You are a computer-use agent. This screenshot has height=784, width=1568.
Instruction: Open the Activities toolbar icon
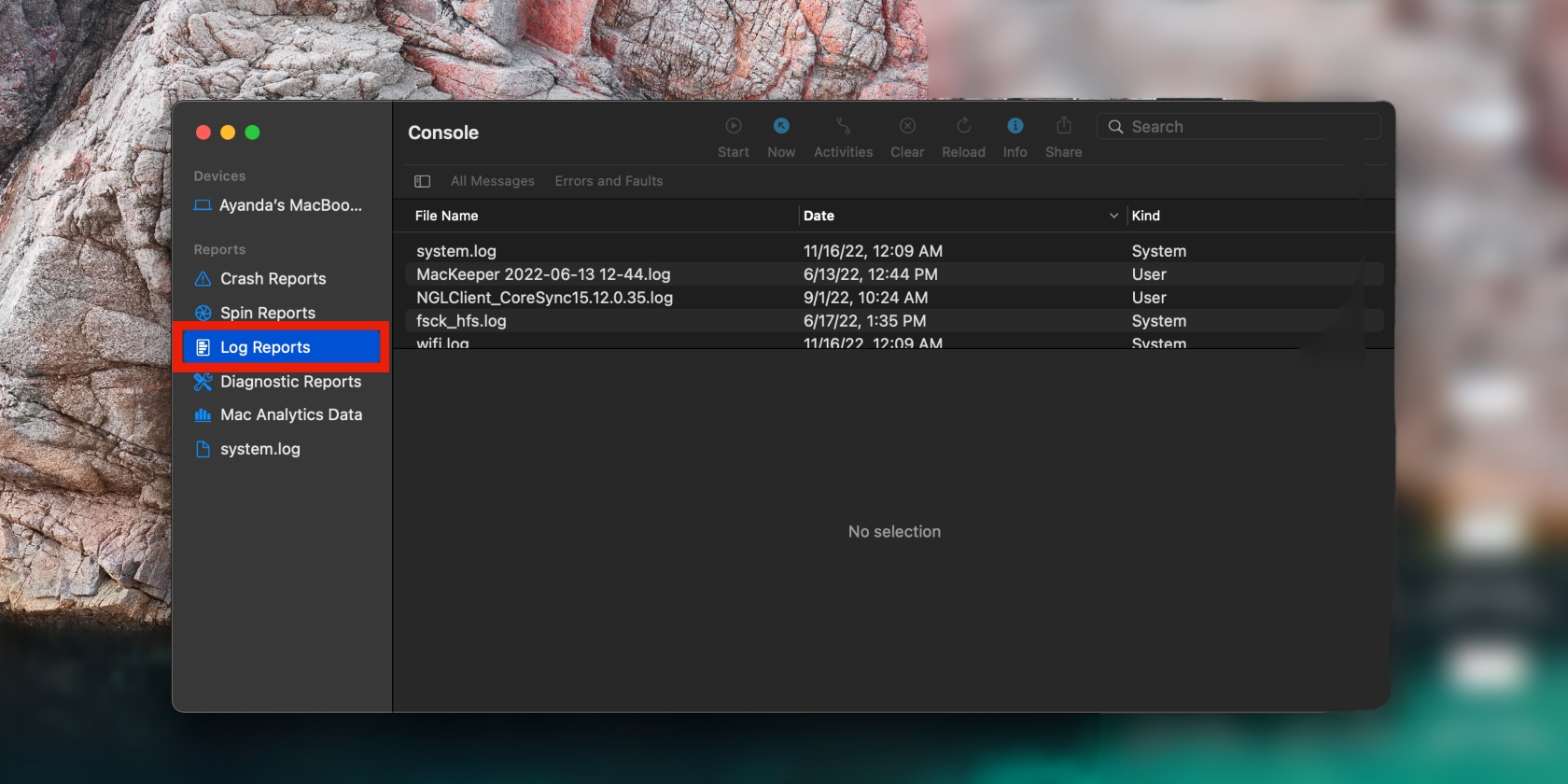[x=843, y=126]
